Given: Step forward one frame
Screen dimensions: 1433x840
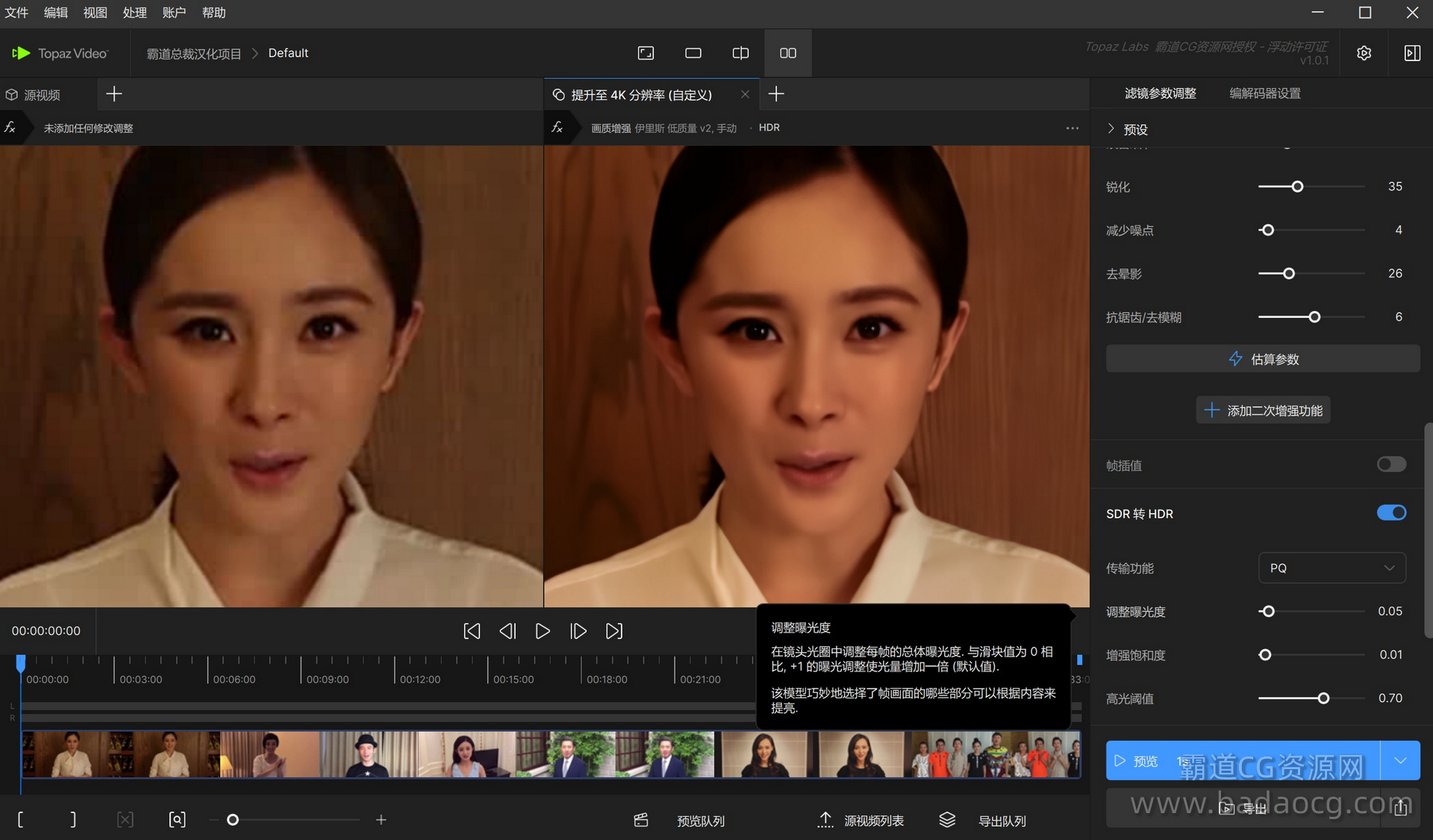Looking at the screenshot, I should 578,631.
